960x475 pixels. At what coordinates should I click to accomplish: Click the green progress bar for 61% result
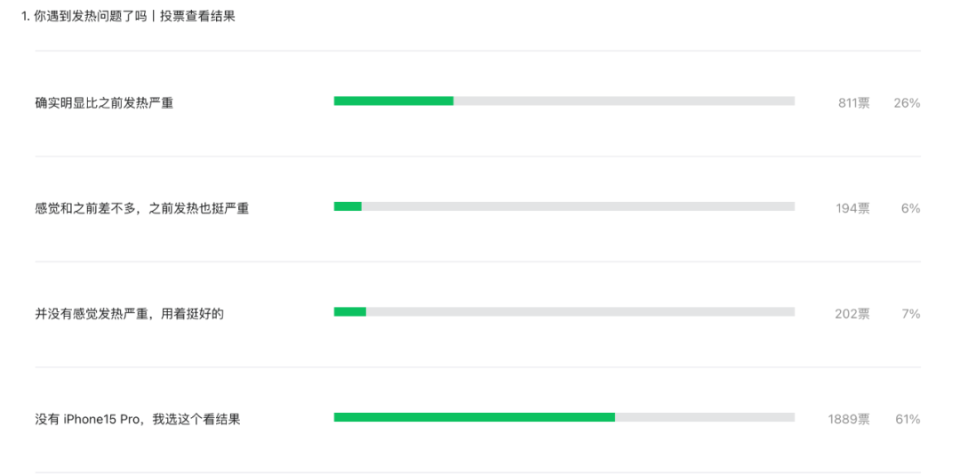pos(474,417)
